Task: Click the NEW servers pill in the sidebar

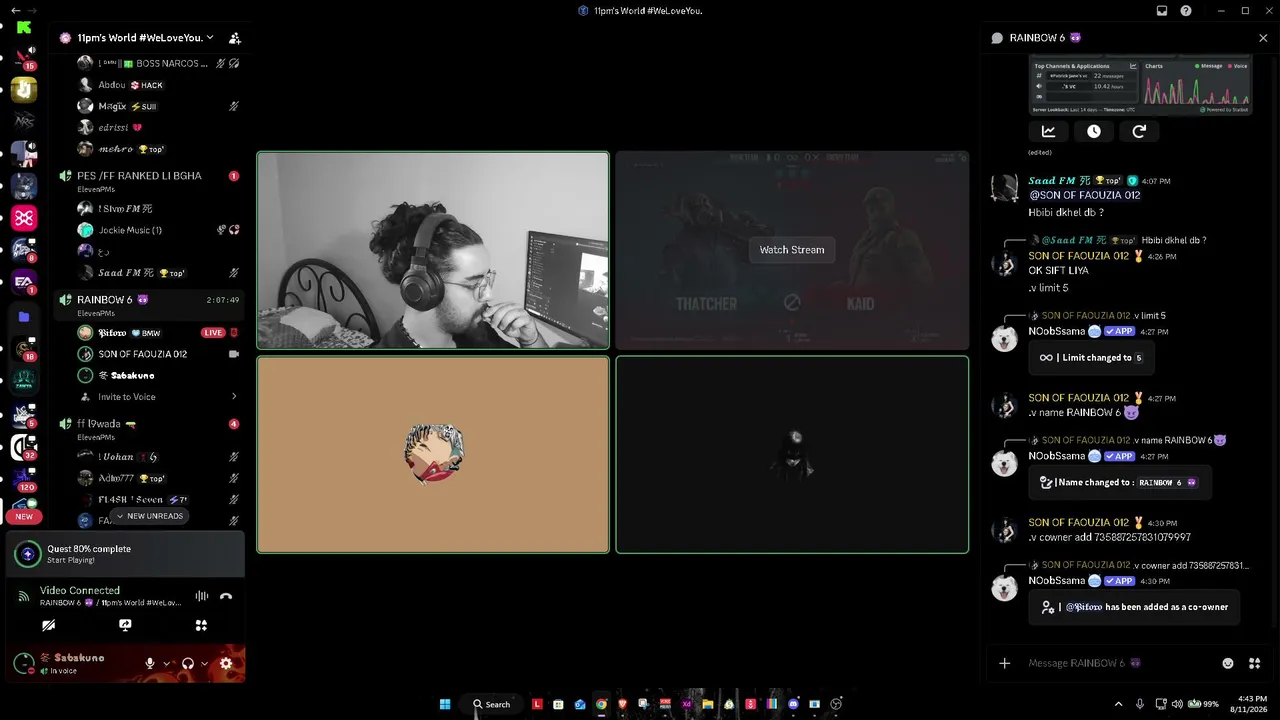Action: pos(24,517)
